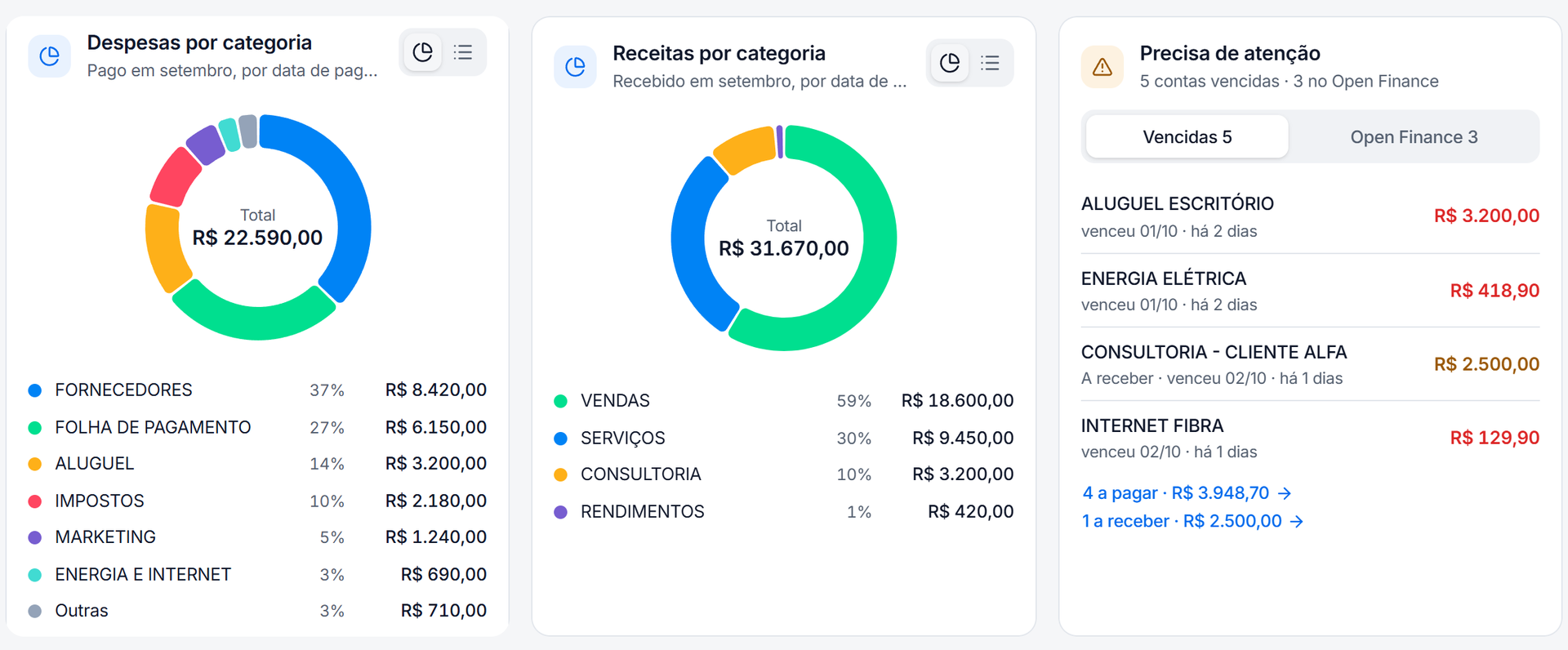Click the R$ 129,90 overdue amount
This screenshot has width=1568, height=650.
tap(1494, 438)
